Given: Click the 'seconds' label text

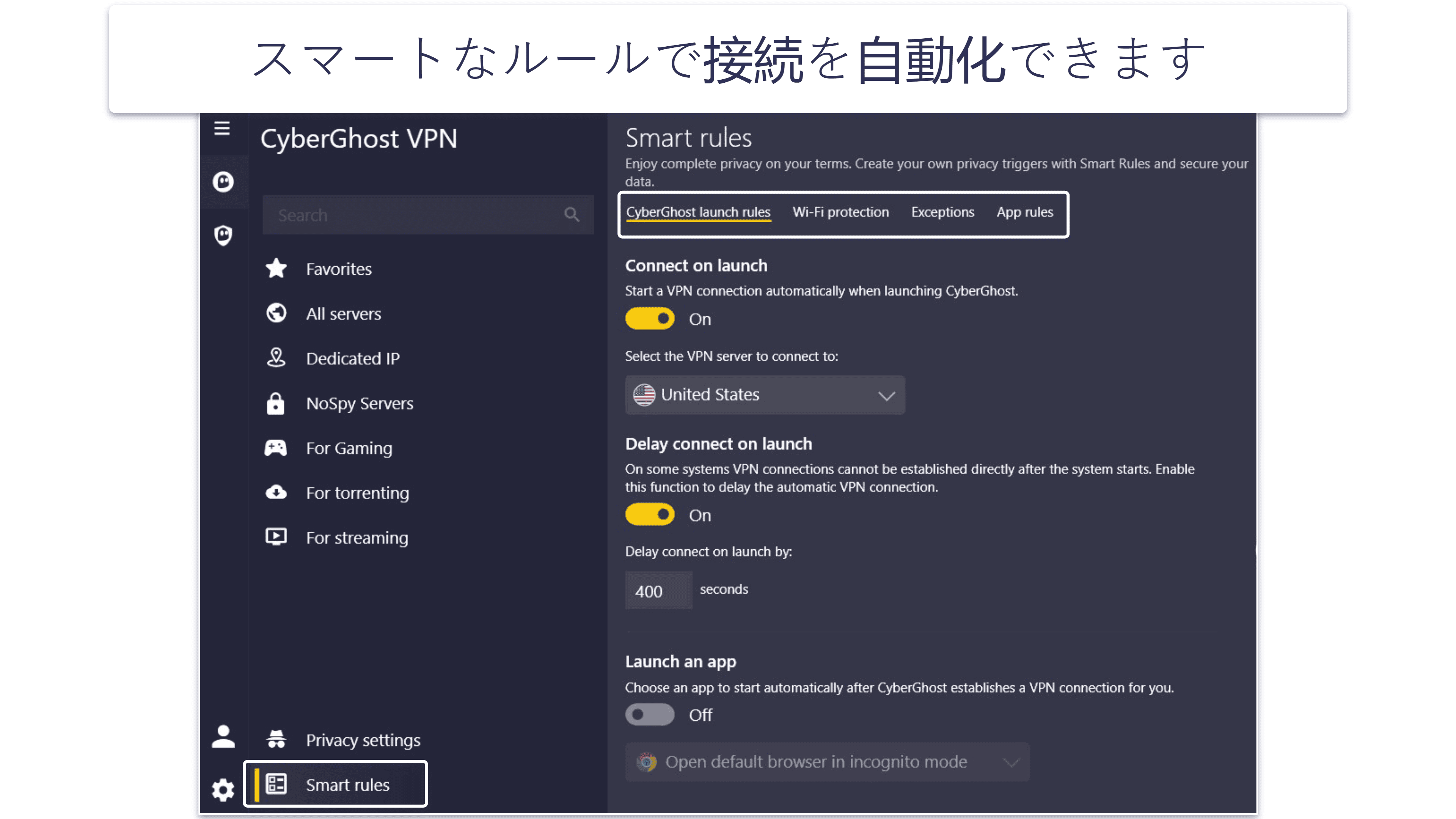Looking at the screenshot, I should coord(724,589).
